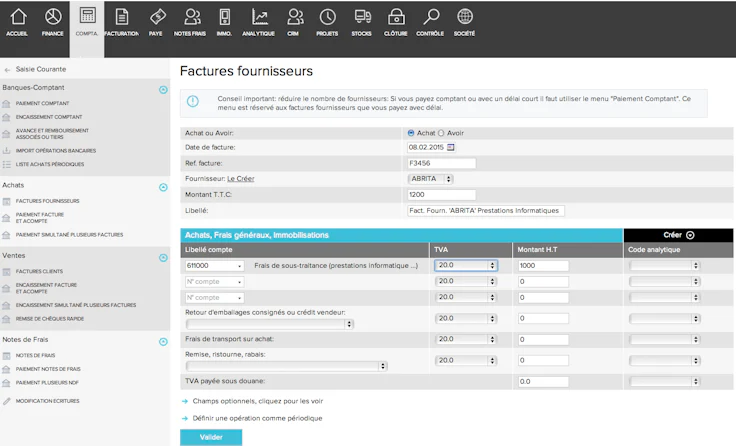Click the Date de facture field

pos(426,147)
